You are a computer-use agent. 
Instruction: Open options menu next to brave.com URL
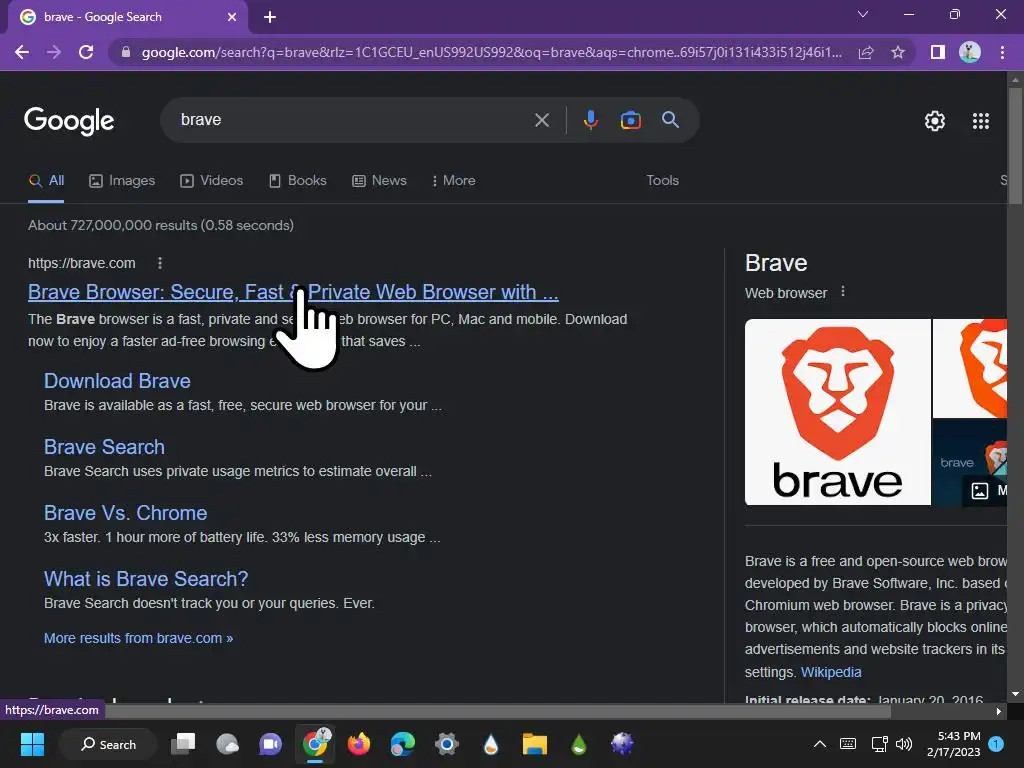[x=160, y=263]
